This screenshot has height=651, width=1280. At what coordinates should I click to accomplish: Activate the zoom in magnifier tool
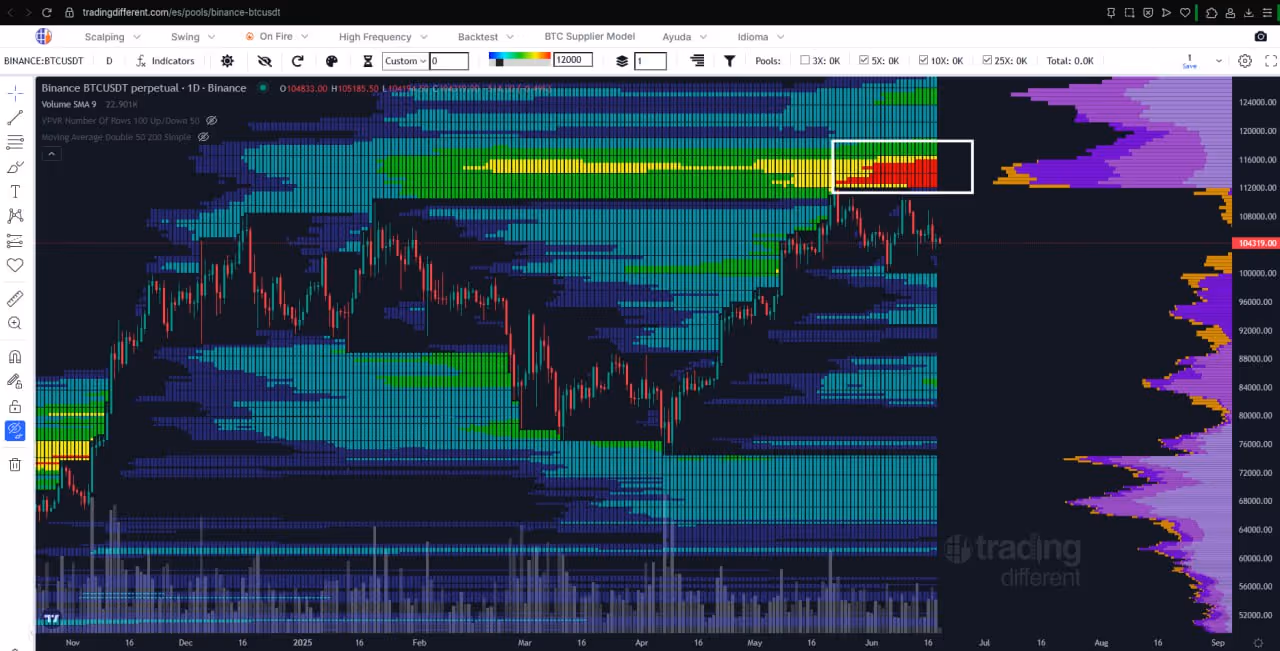[x=15, y=323]
